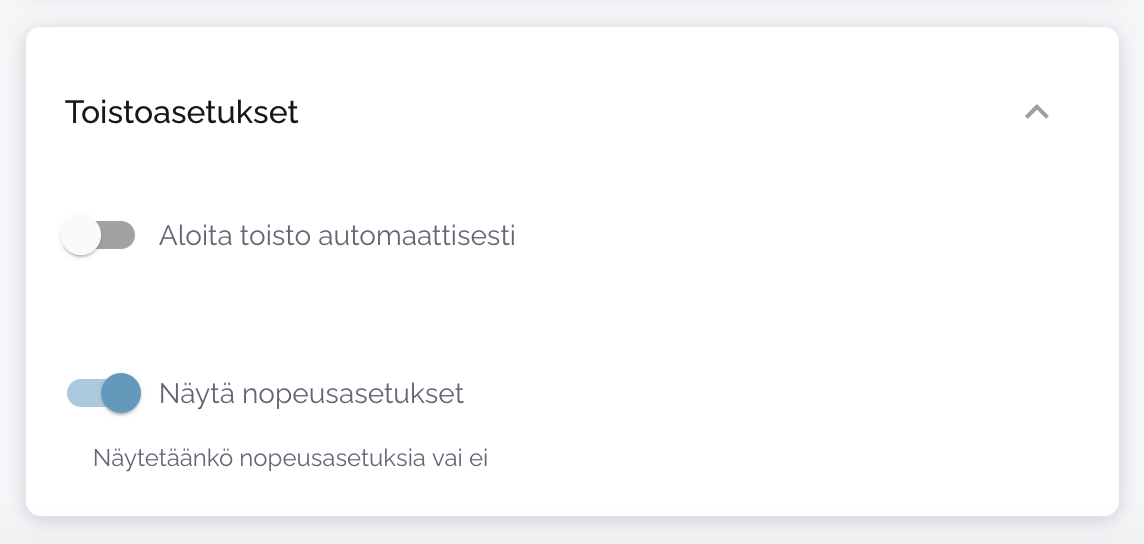Click the label "Näytä nopeusasetukset"
Image resolution: width=1144 pixels, height=544 pixels.
click(311, 393)
